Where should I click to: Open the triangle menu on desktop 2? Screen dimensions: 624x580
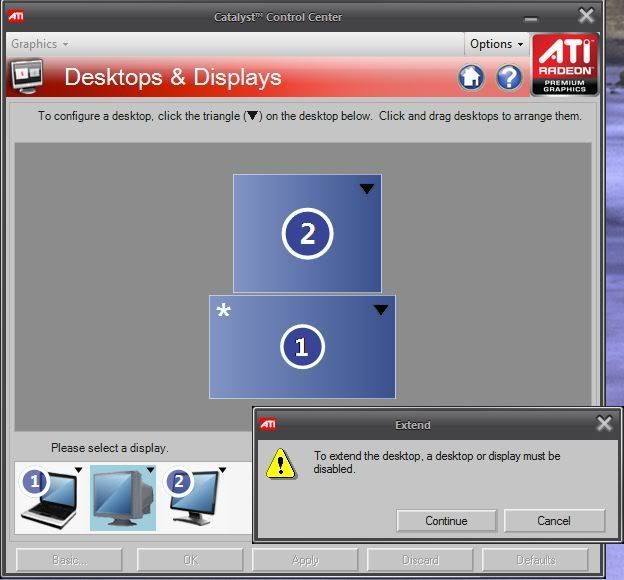click(367, 189)
